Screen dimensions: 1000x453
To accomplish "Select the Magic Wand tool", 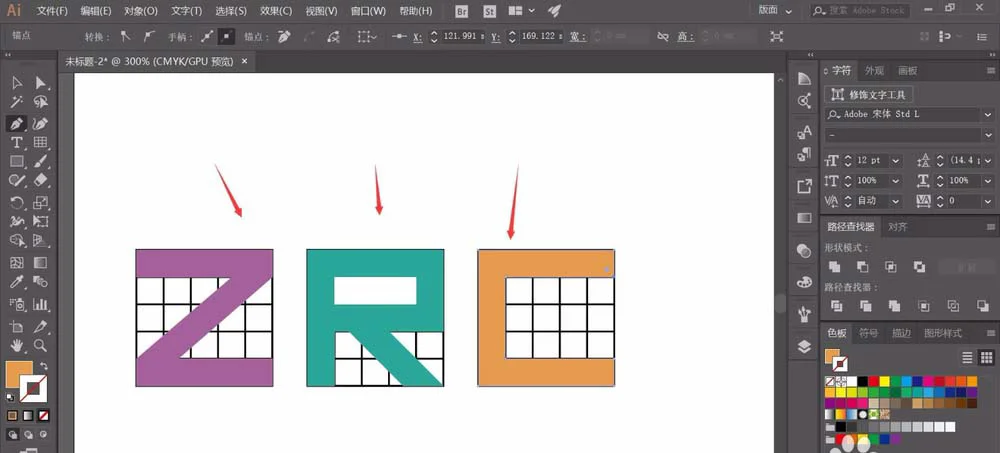I will coord(17,102).
